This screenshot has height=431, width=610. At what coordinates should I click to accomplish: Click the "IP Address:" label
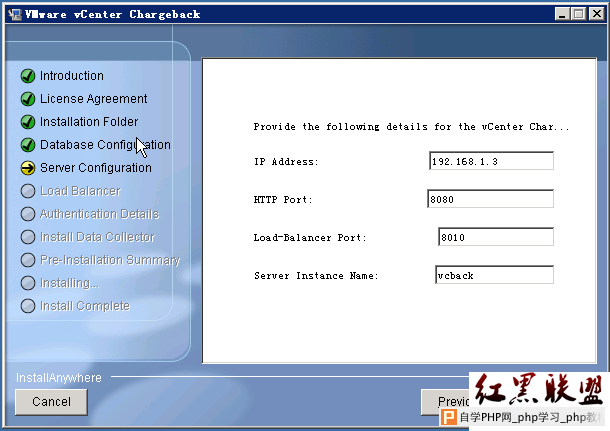tap(286, 161)
